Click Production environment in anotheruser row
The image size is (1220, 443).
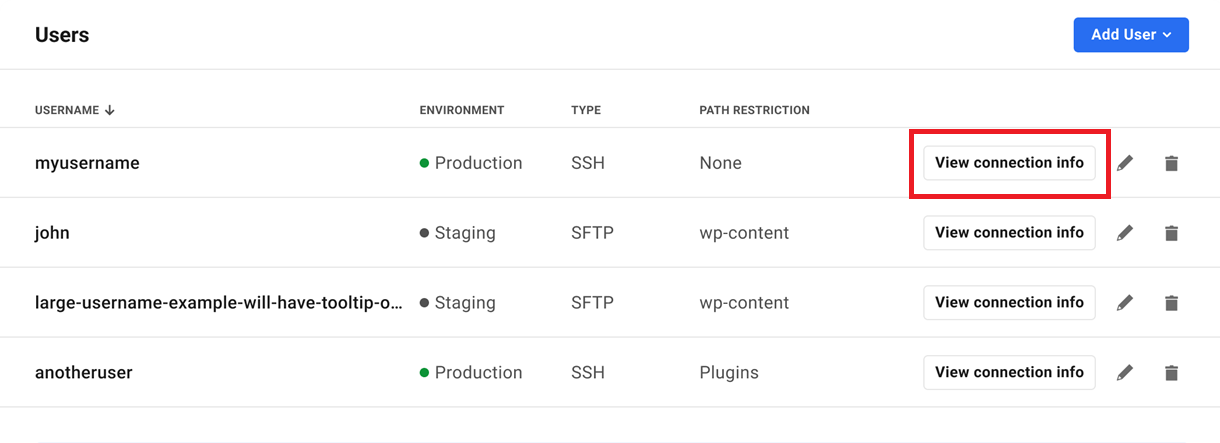471,372
